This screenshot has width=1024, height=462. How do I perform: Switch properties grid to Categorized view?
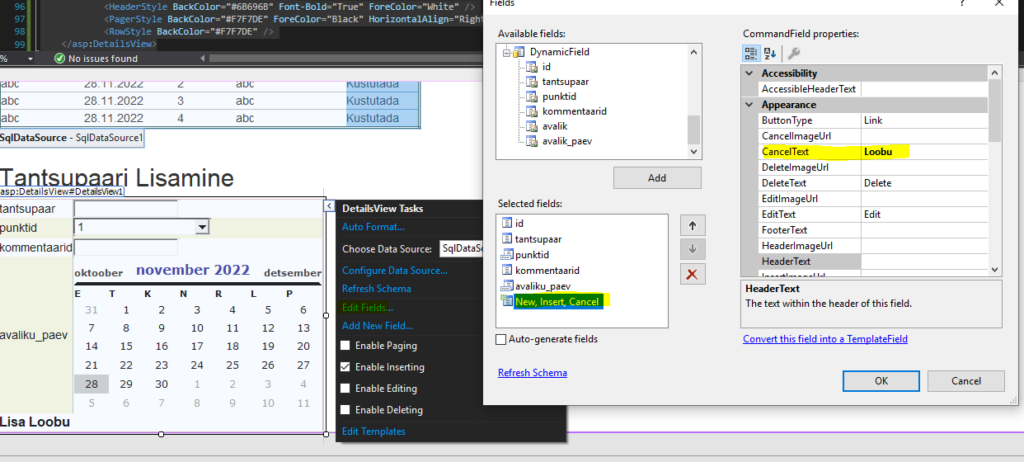(x=752, y=53)
